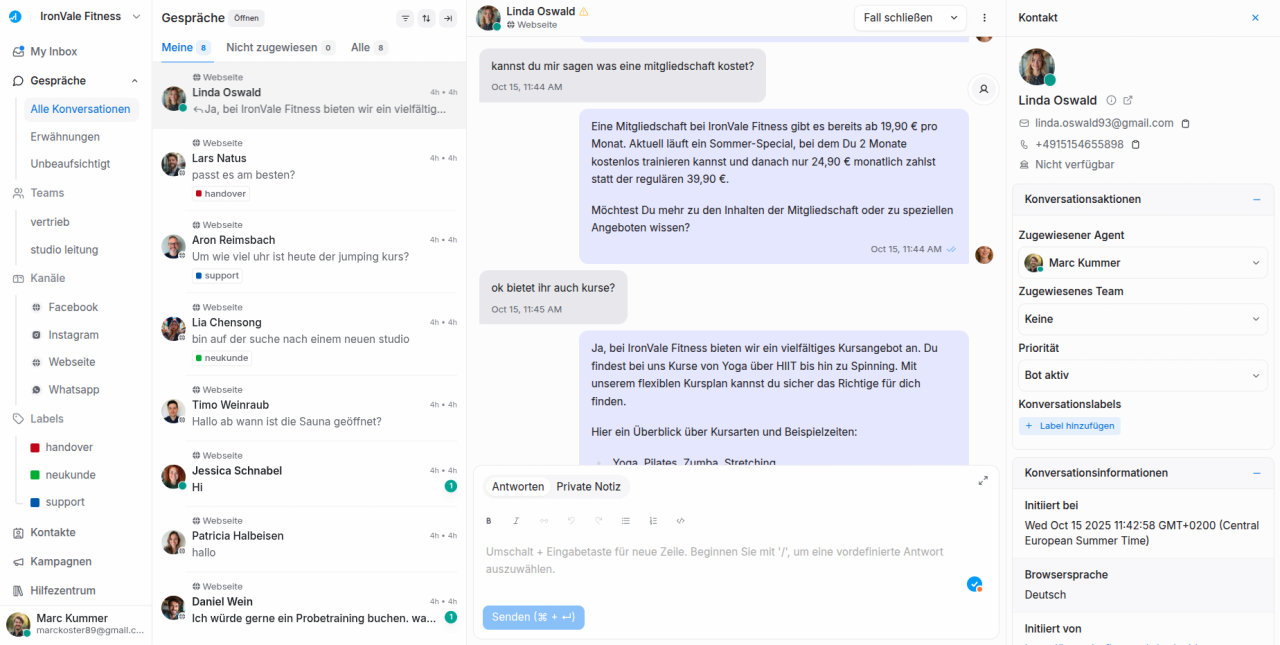Screen dimensions: 1280x645
Task: Collapse the Konversationsaktionen panel
Action: coord(1258,199)
